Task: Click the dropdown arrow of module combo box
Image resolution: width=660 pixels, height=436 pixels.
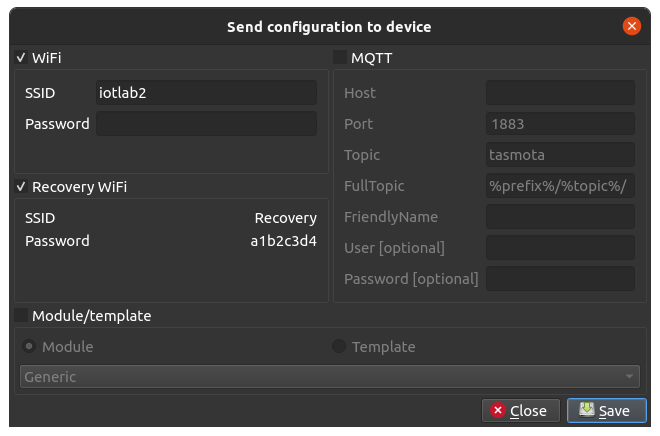Action: click(x=629, y=377)
